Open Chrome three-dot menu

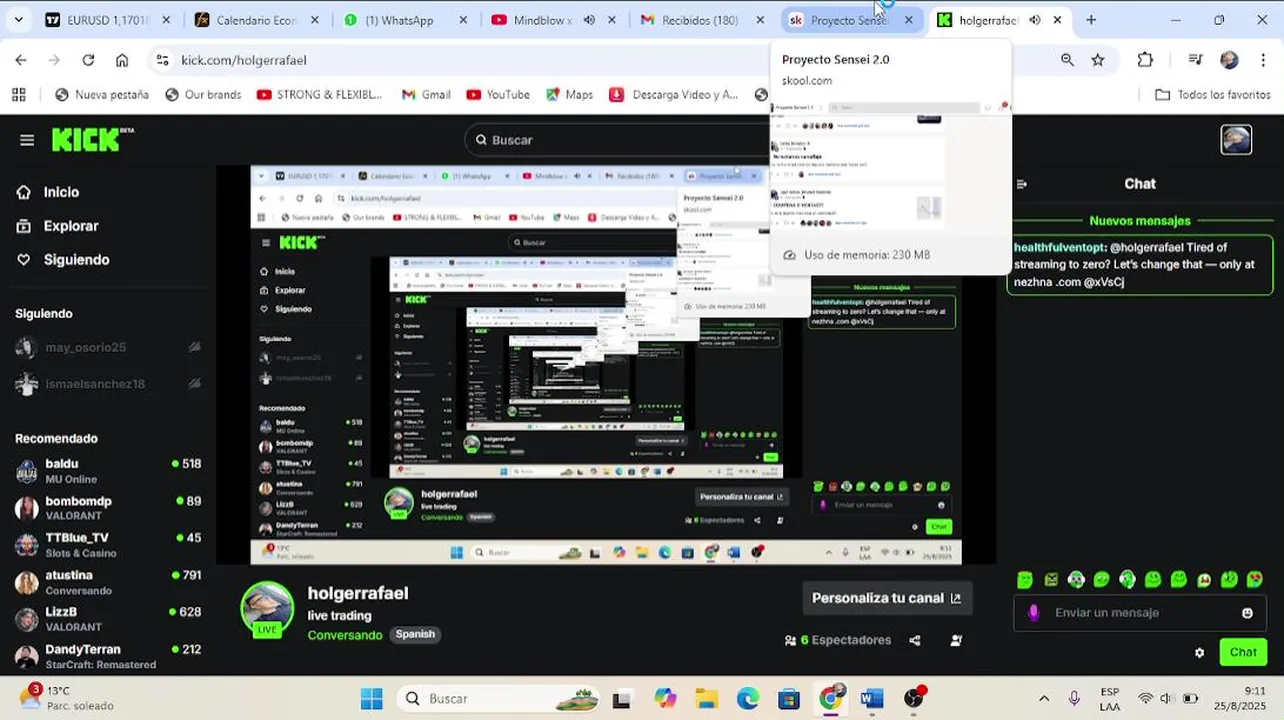1262,60
